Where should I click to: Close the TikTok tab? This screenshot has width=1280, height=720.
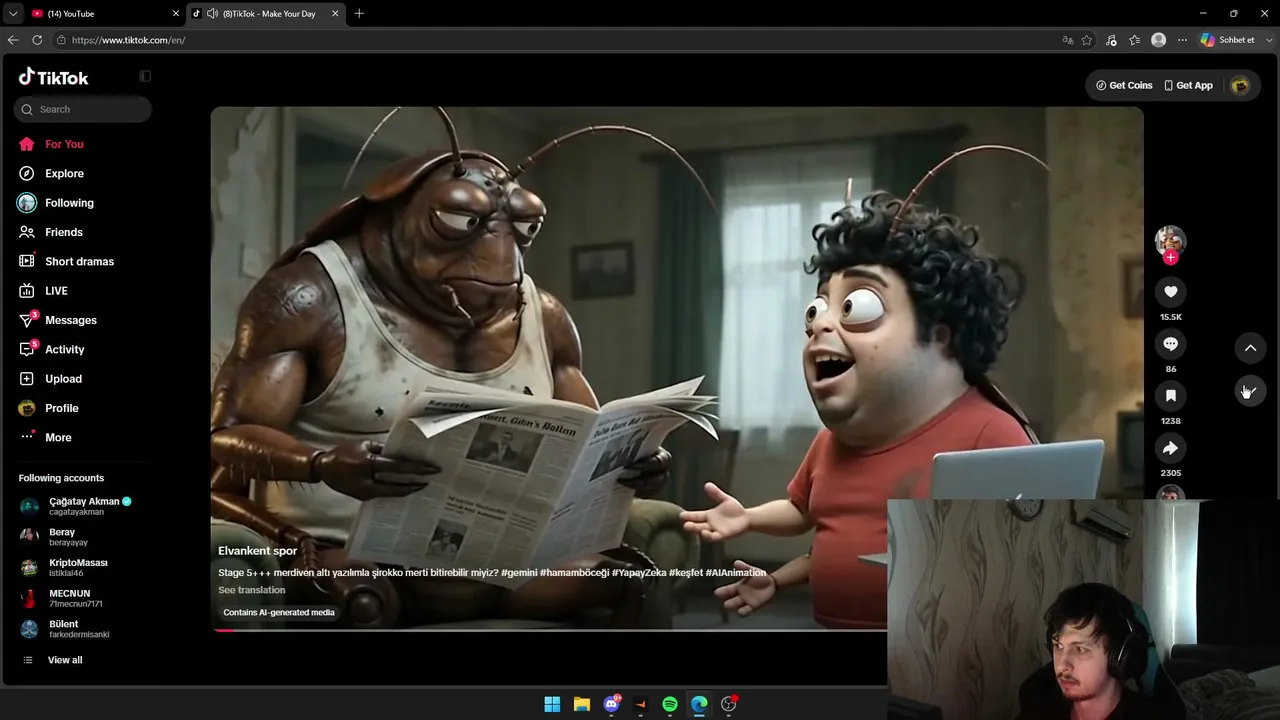click(335, 14)
